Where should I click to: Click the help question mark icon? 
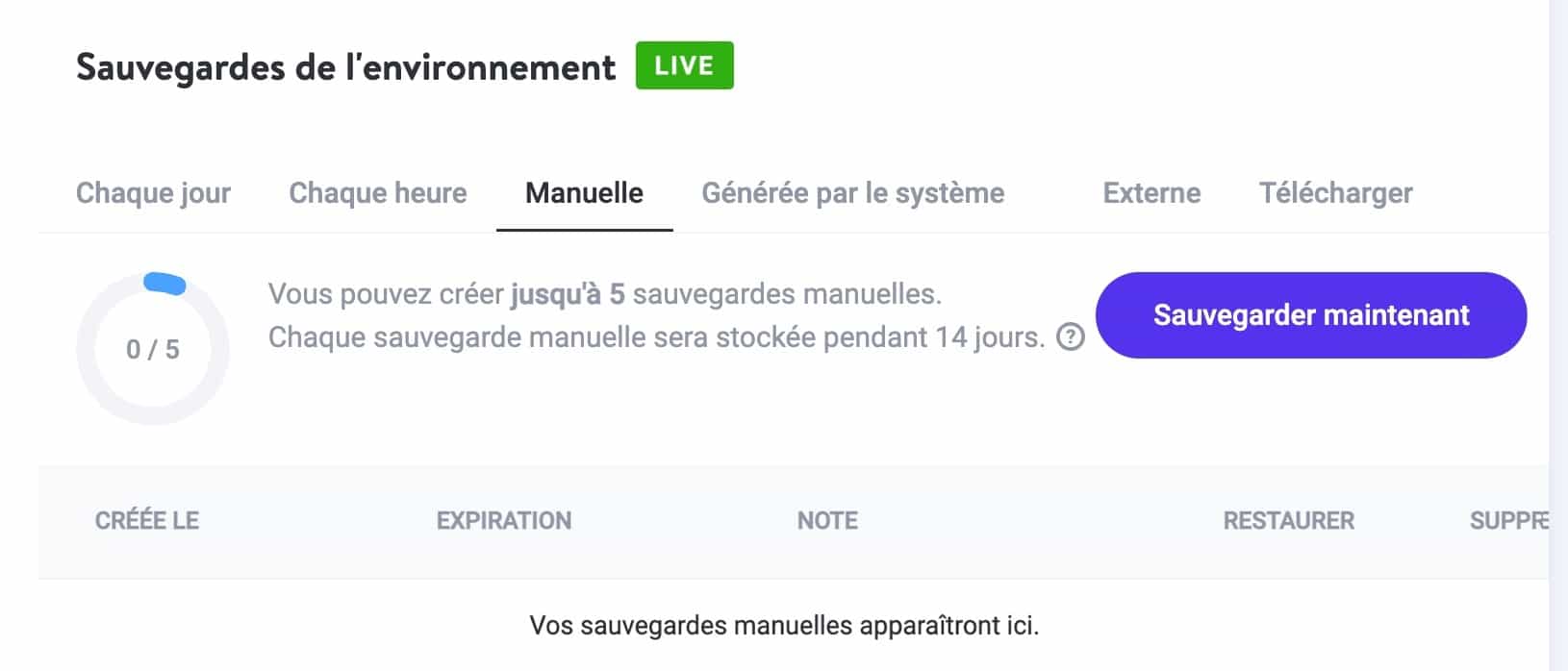pos(1070,337)
